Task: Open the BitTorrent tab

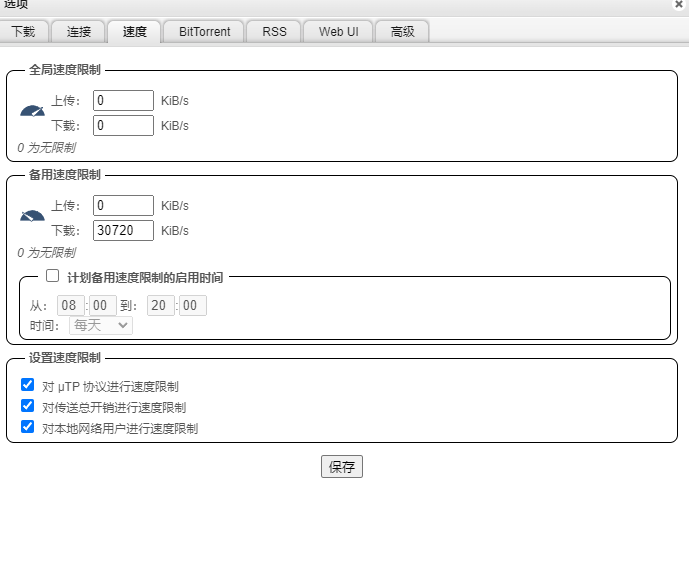Action: point(204,32)
